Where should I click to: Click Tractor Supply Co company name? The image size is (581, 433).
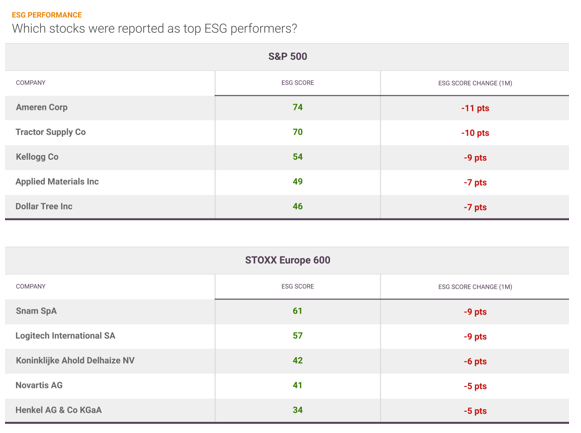click(50, 132)
